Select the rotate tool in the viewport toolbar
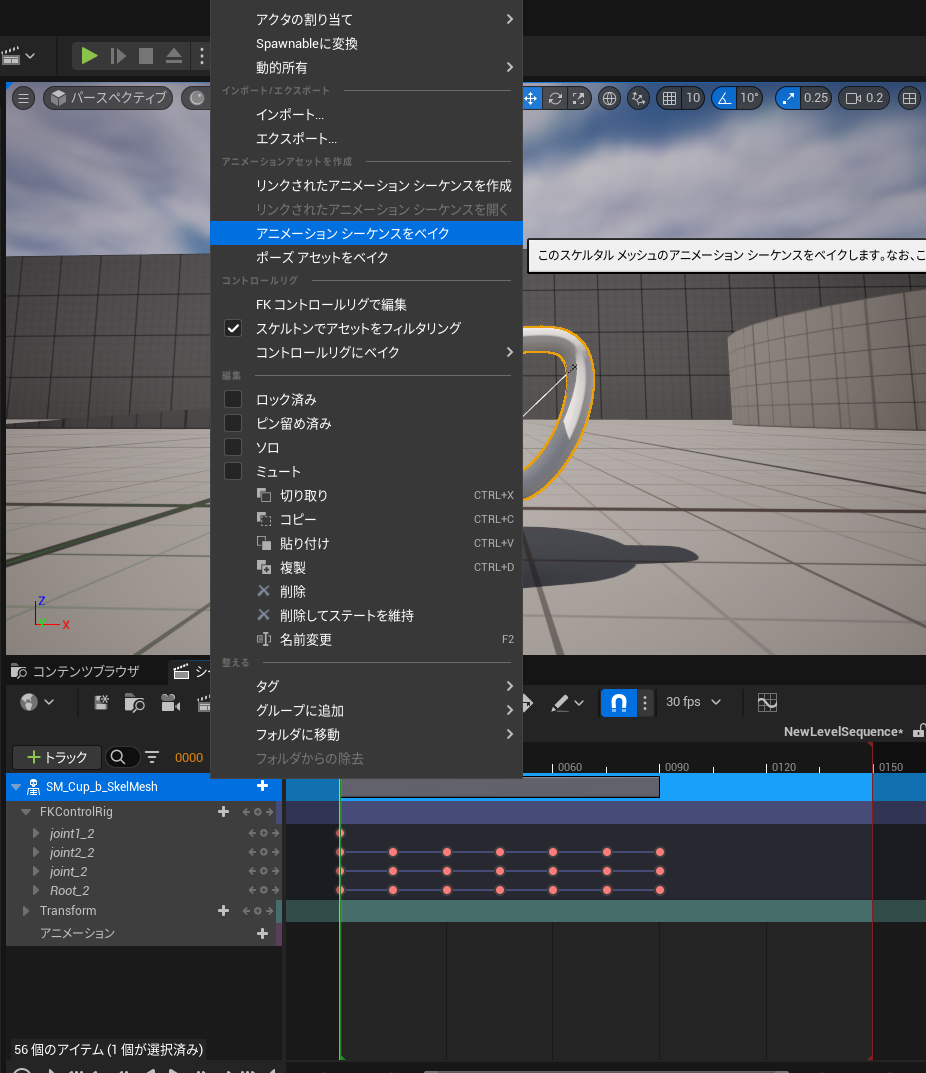 pyautogui.click(x=557, y=97)
